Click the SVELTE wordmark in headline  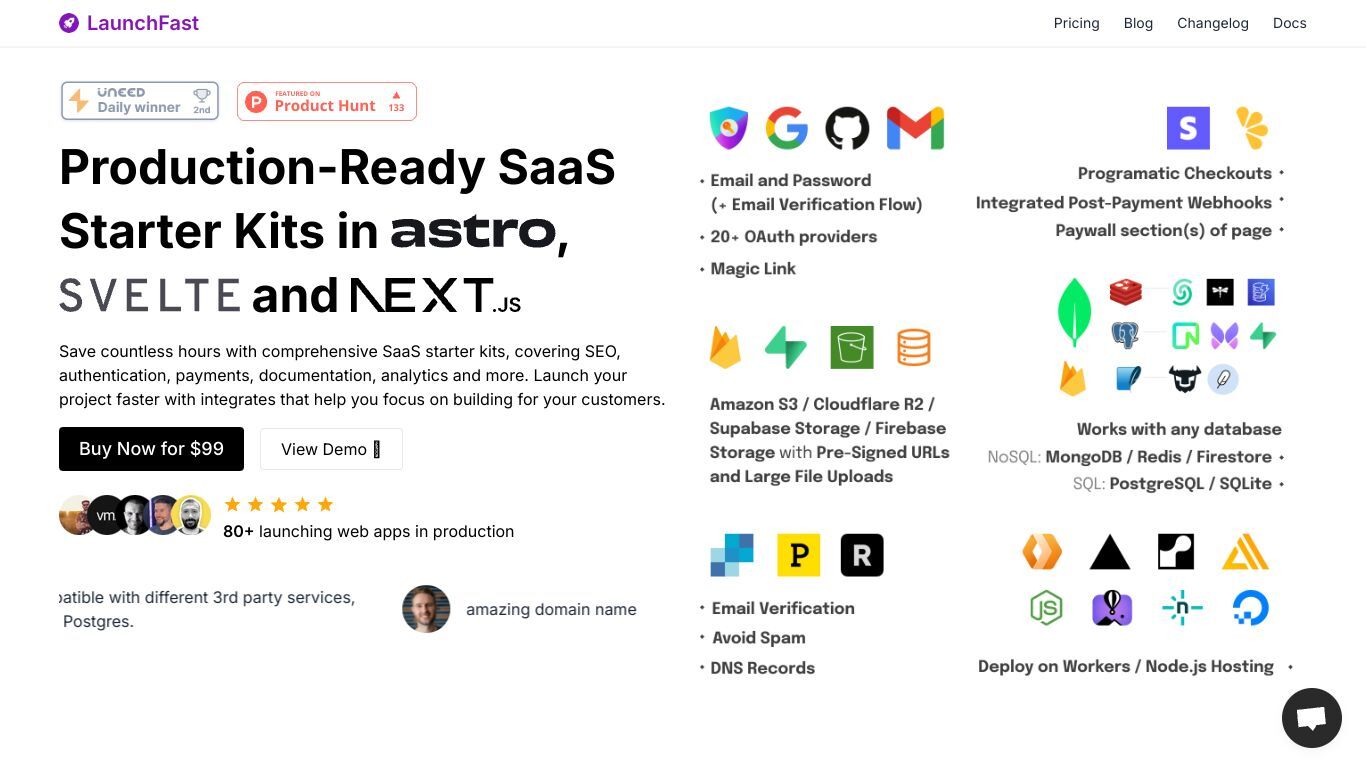point(150,295)
